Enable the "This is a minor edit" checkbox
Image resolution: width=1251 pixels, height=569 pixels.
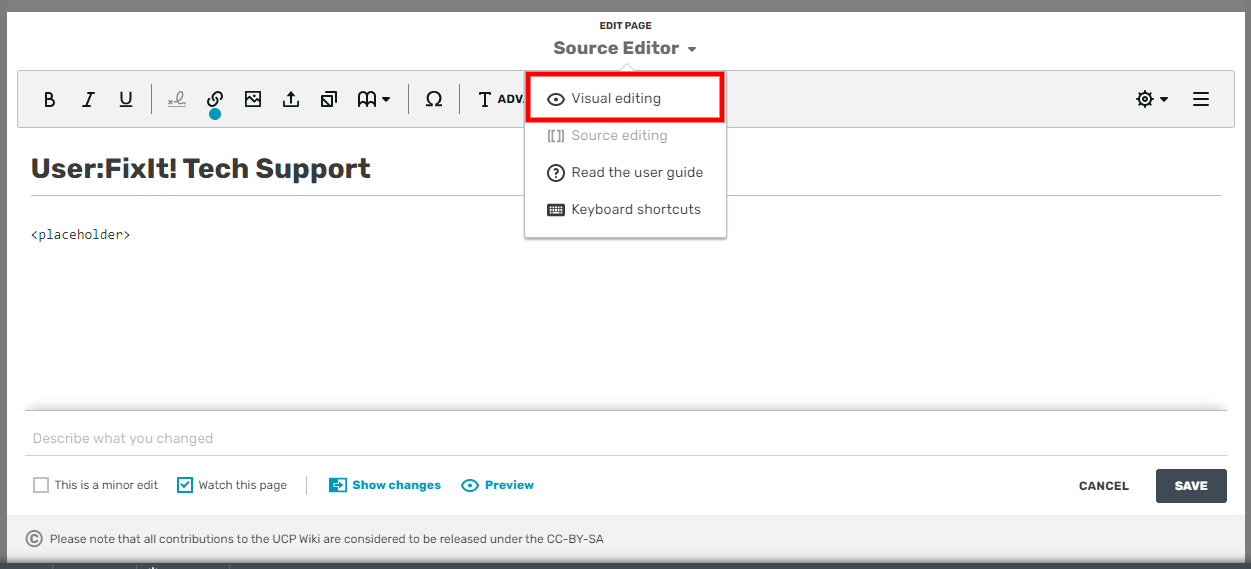pos(41,485)
